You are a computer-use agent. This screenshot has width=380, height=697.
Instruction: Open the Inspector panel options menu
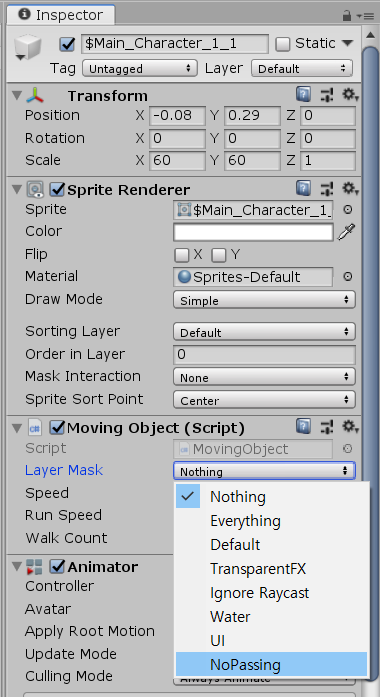(x=366, y=16)
